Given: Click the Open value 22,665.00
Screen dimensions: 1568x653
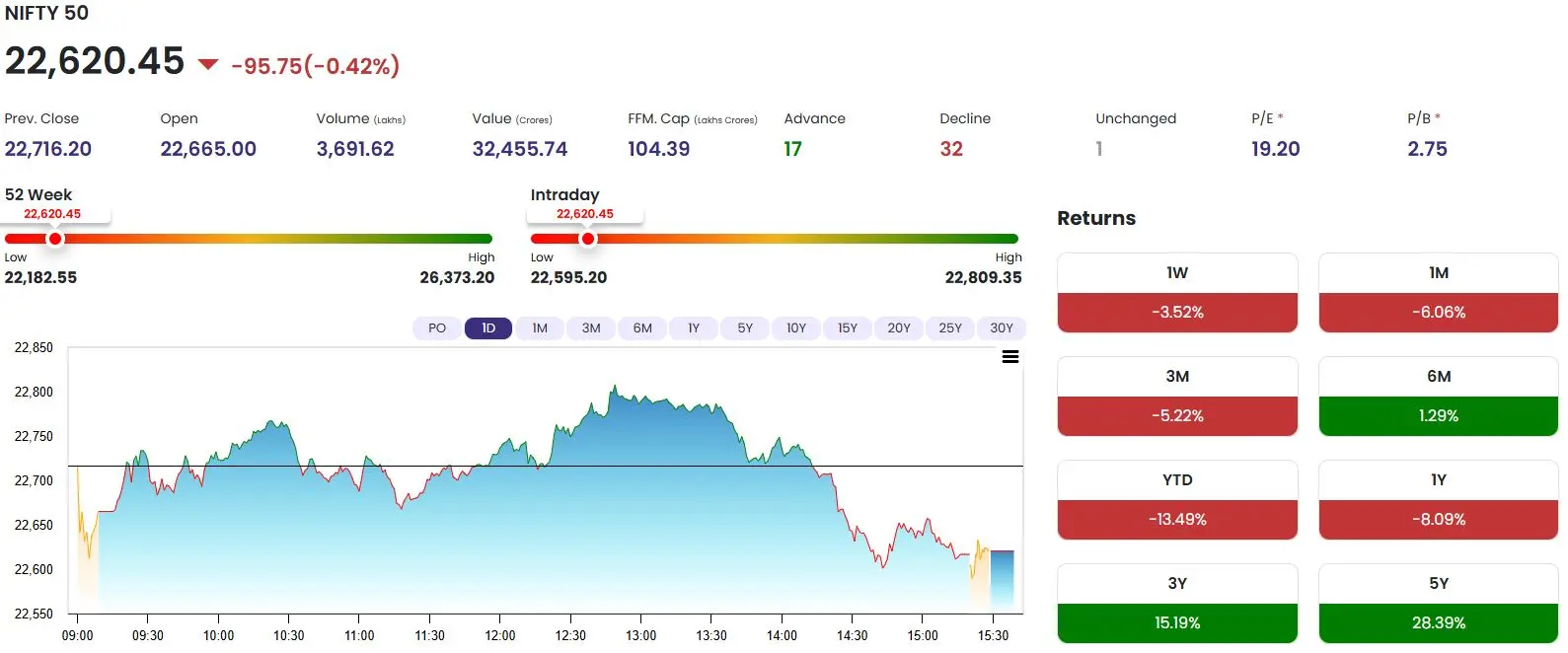Looking at the screenshot, I should point(208,149).
